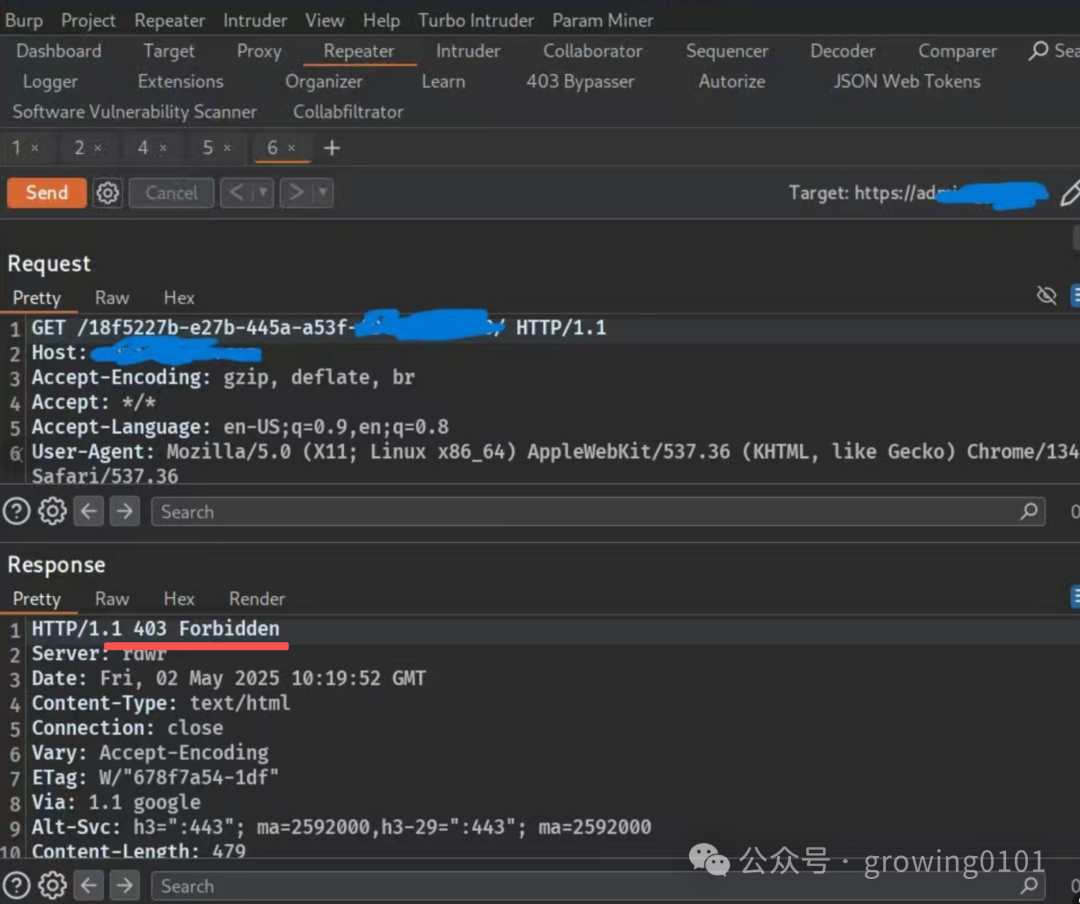Click the orange Send button
Image resolution: width=1080 pixels, height=904 pixels.
(46, 193)
